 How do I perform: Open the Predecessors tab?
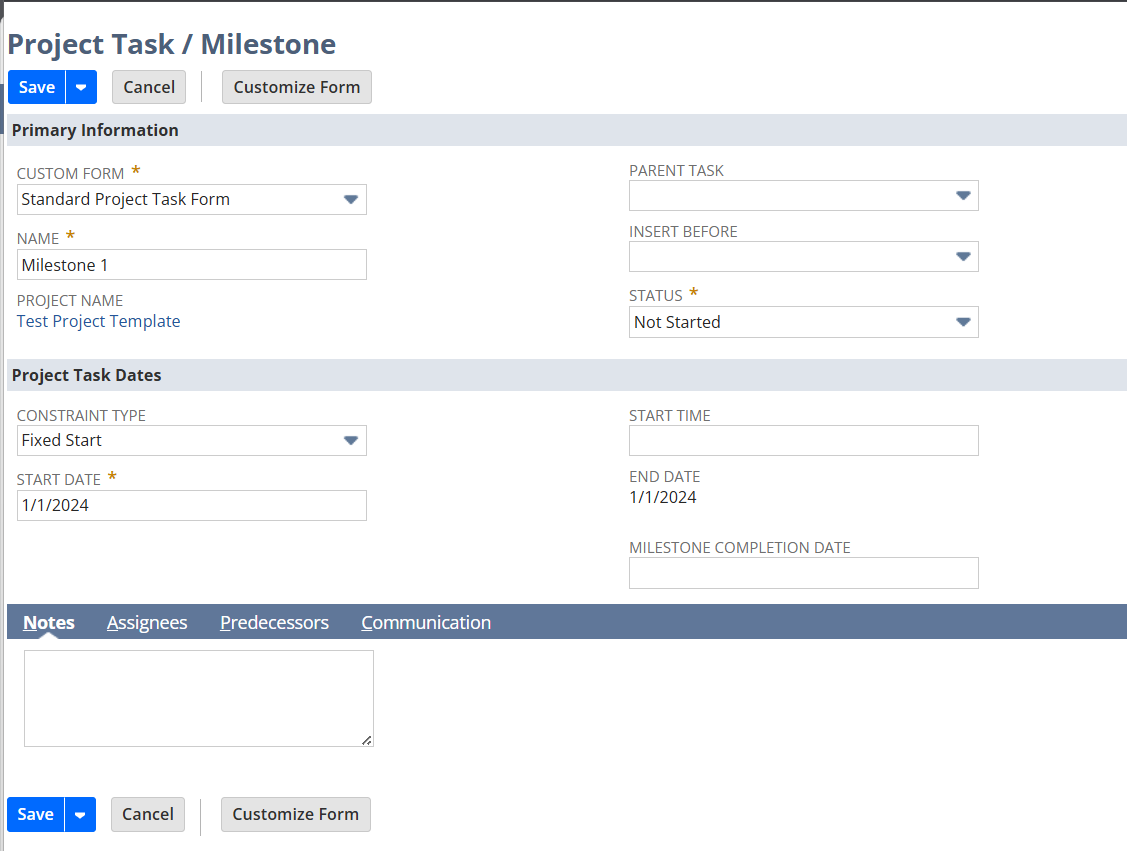tap(274, 622)
